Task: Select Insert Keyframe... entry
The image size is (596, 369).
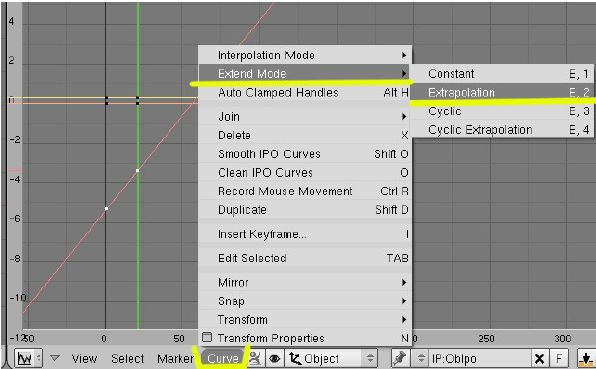Action: (x=305, y=234)
